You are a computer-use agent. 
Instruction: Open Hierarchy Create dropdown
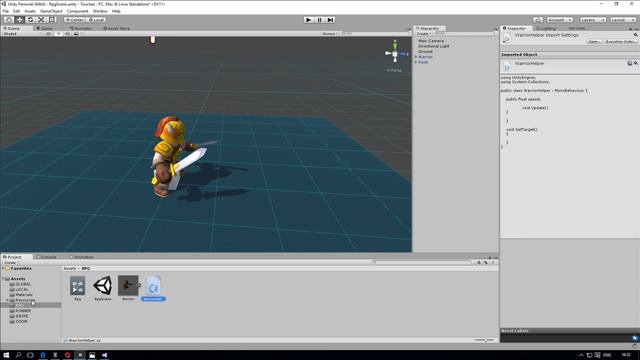pos(423,34)
